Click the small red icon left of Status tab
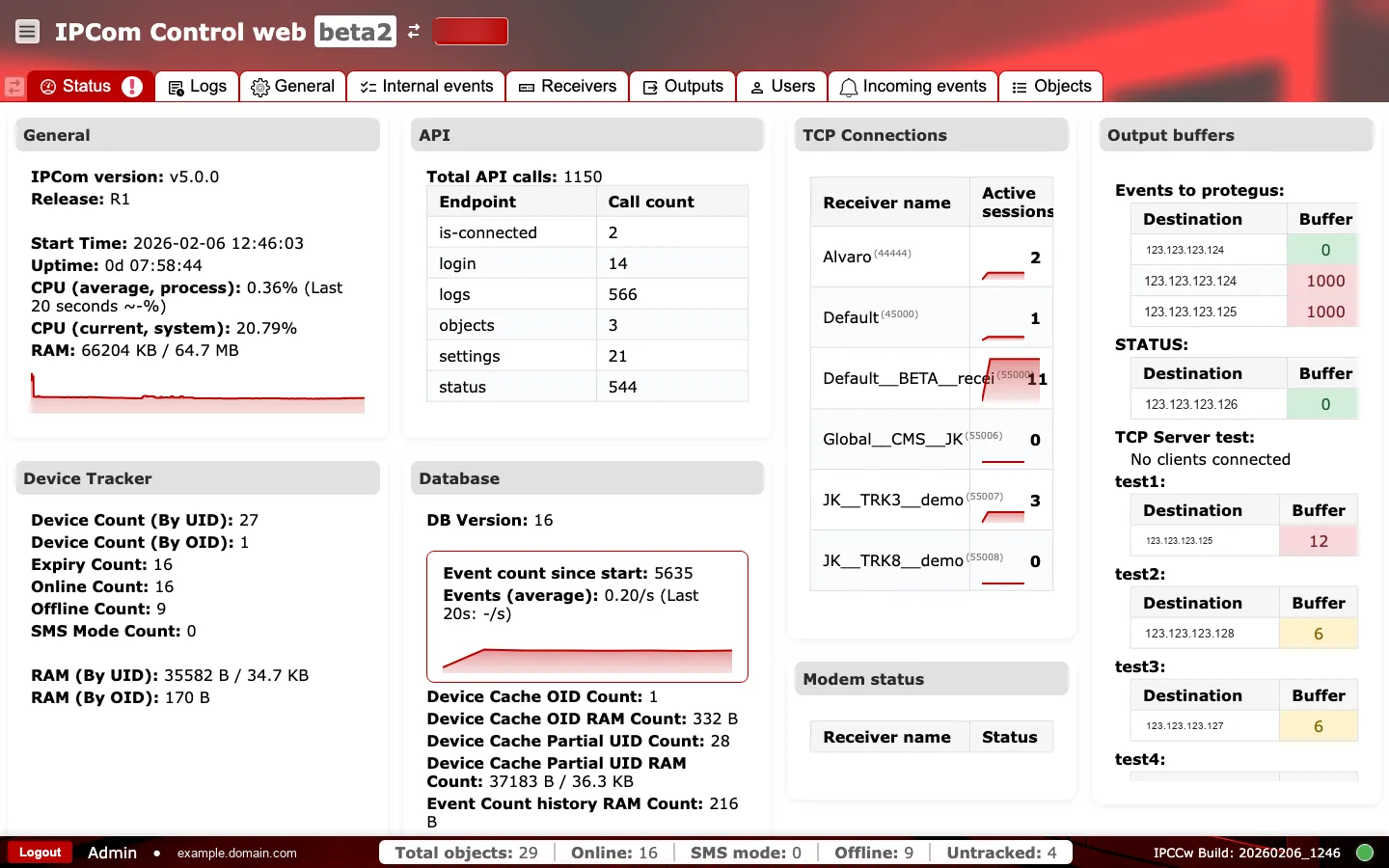The image size is (1389, 868). (14, 87)
